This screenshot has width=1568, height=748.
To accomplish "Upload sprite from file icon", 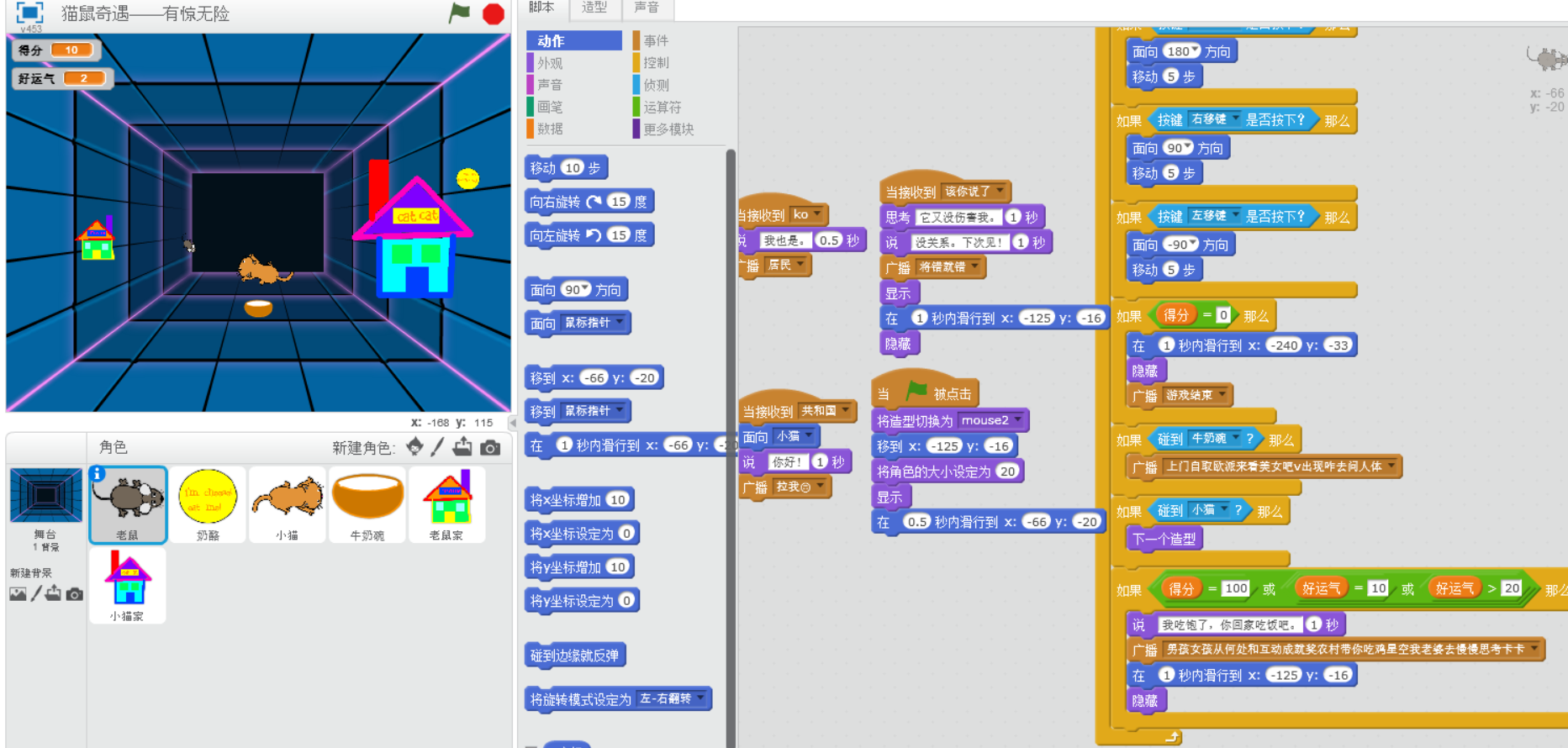I will point(462,447).
